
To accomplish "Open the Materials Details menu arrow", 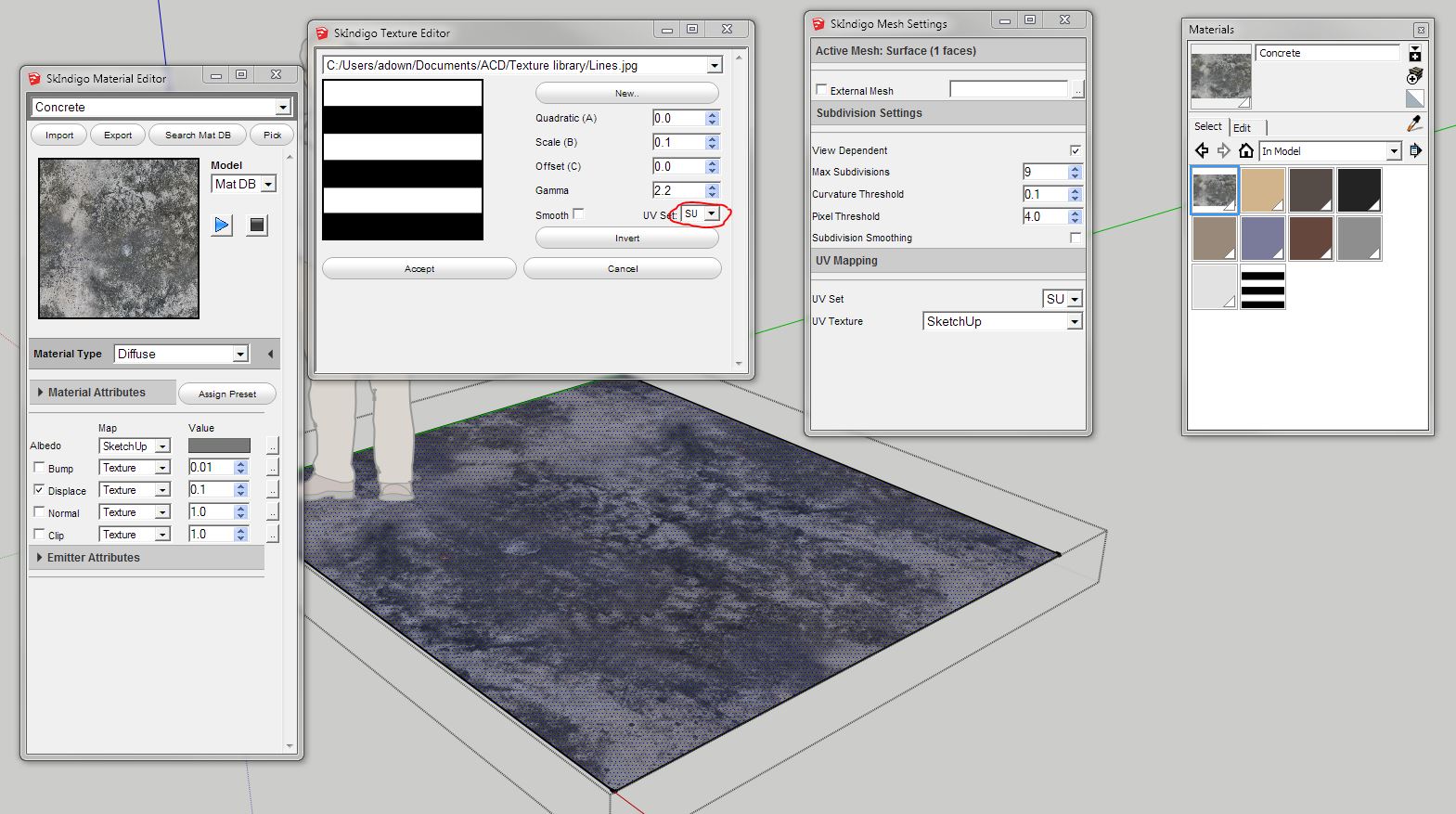I will (x=1415, y=150).
